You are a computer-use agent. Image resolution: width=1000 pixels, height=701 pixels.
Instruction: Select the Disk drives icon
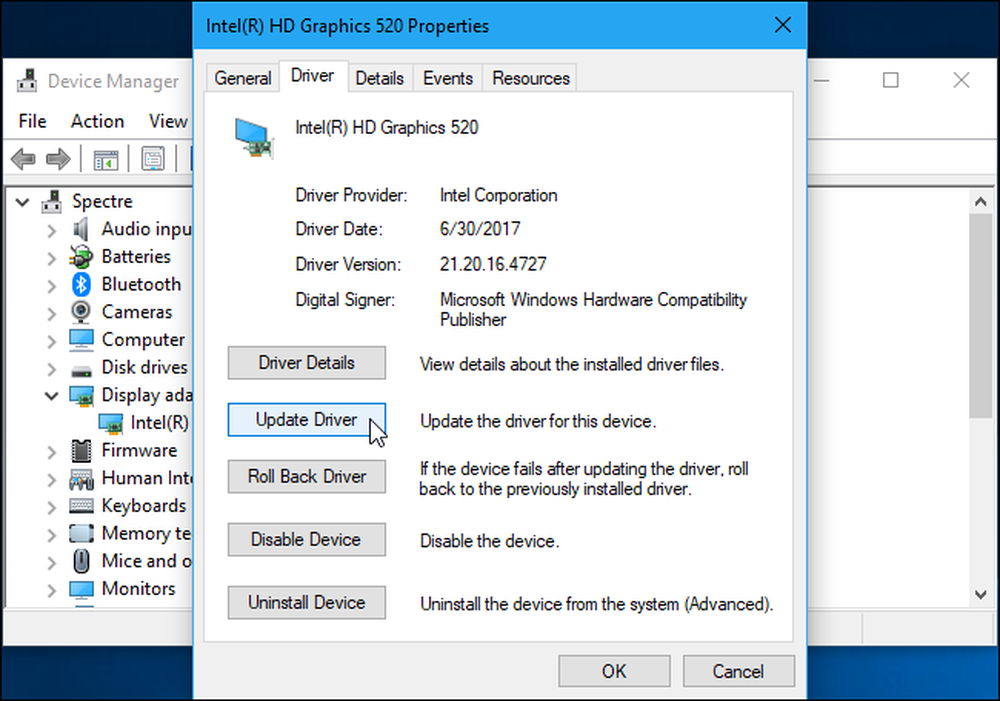pos(81,370)
